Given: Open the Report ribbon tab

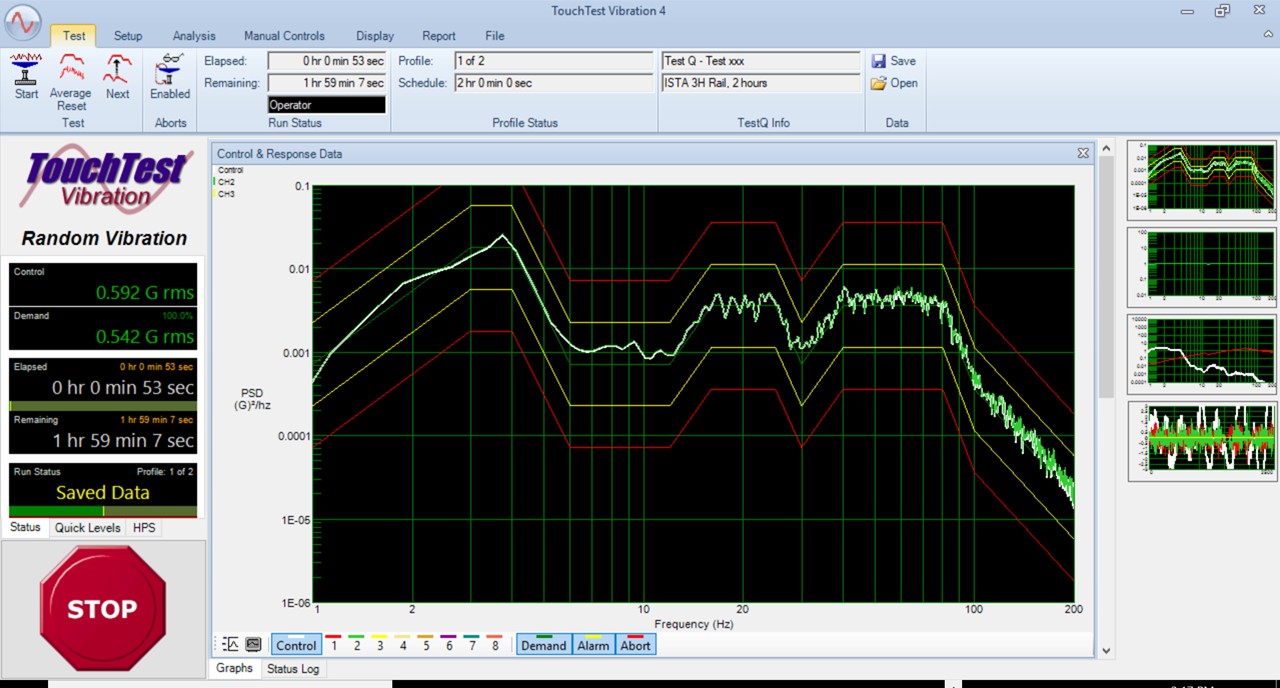Looking at the screenshot, I should 439,36.
